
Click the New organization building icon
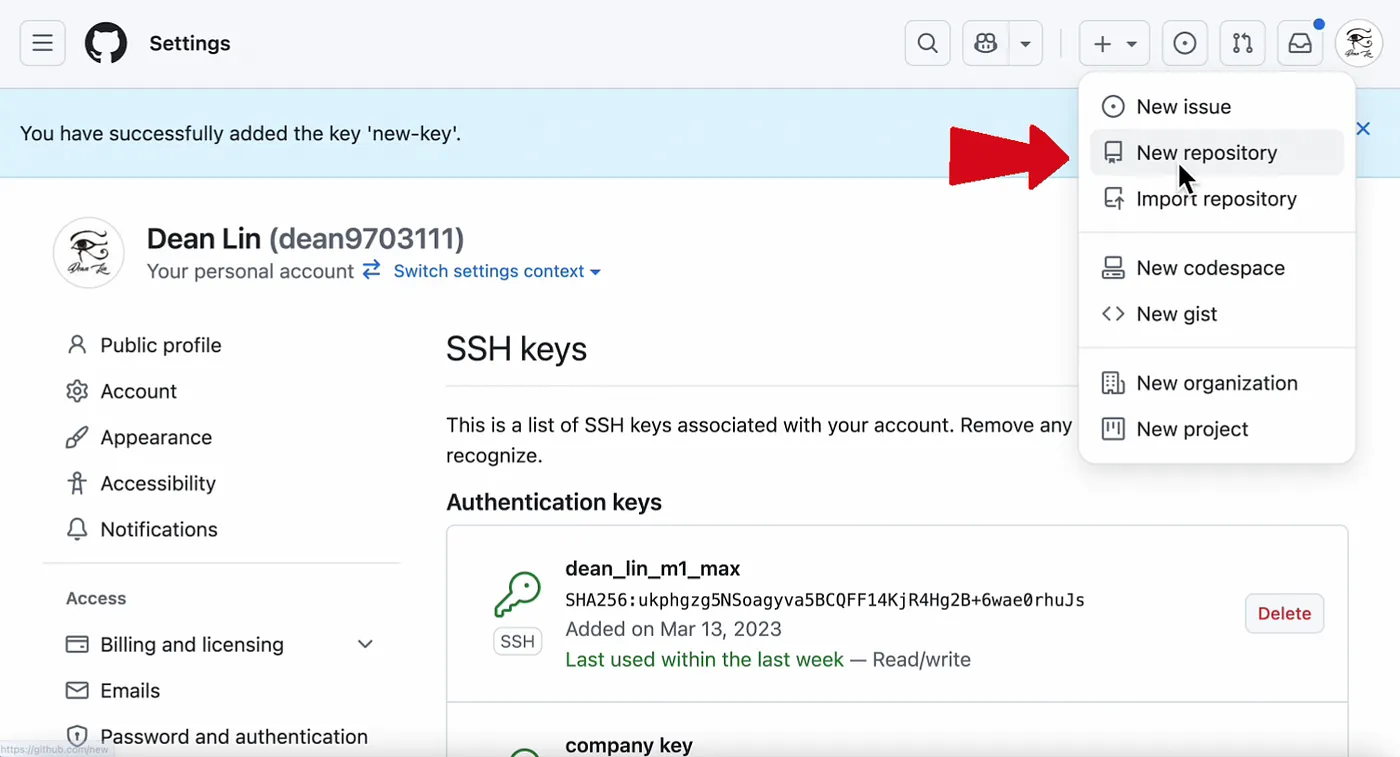pos(1113,383)
